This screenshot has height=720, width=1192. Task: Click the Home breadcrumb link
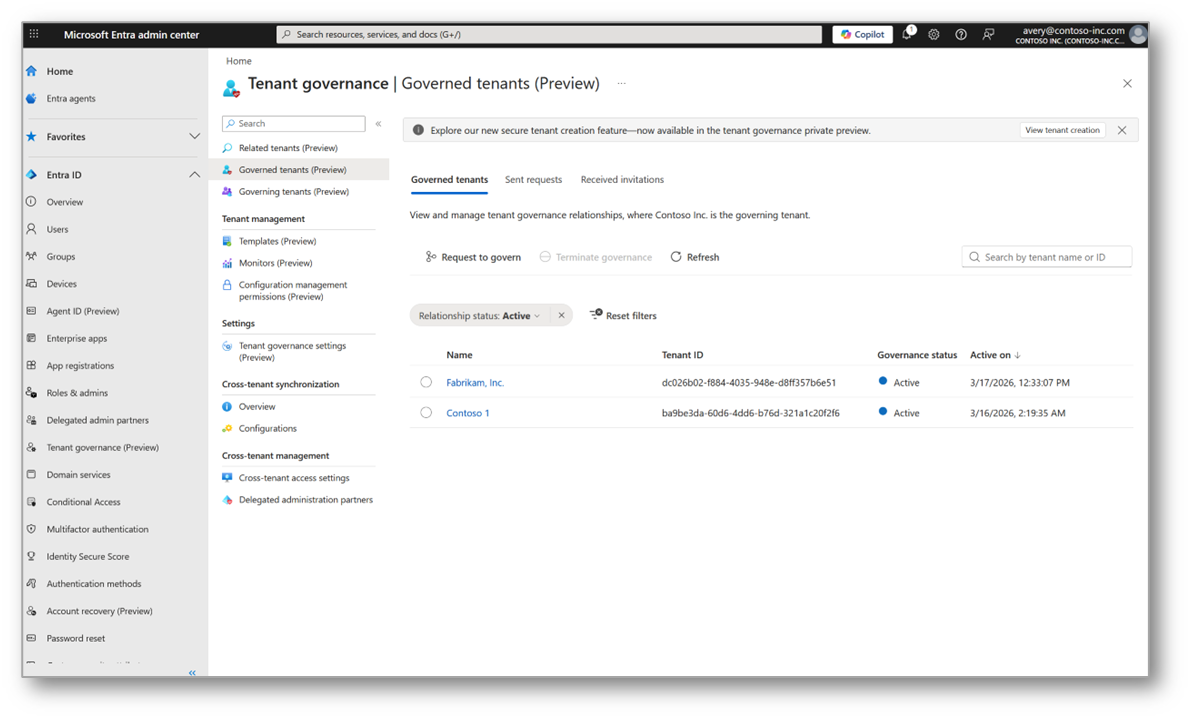point(239,61)
